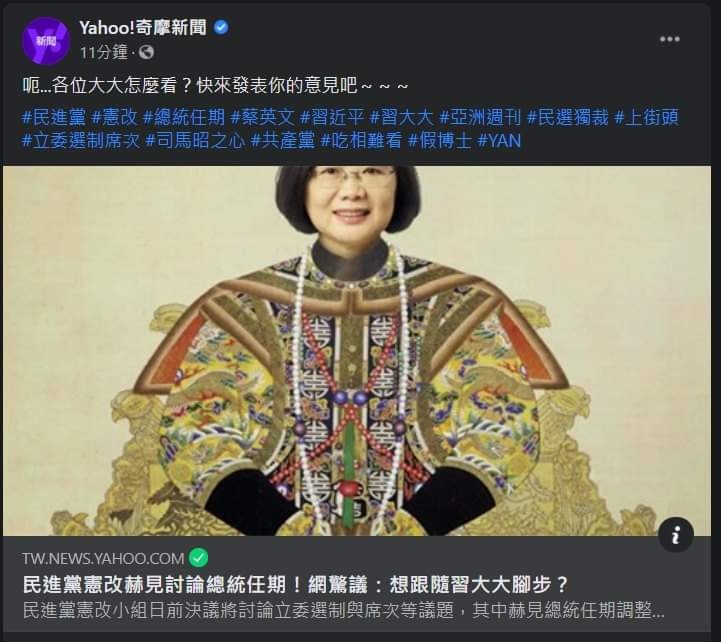Open the three-dot post options menu

click(x=670, y=39)
